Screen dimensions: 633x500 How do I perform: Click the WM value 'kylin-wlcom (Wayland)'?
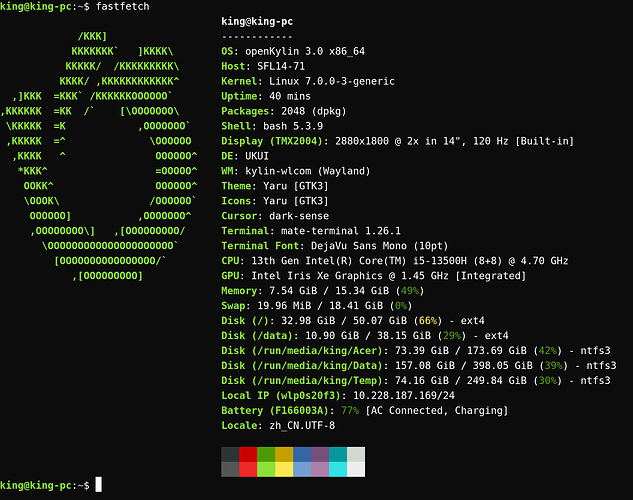pyautogui.click(x=308, y=171)
